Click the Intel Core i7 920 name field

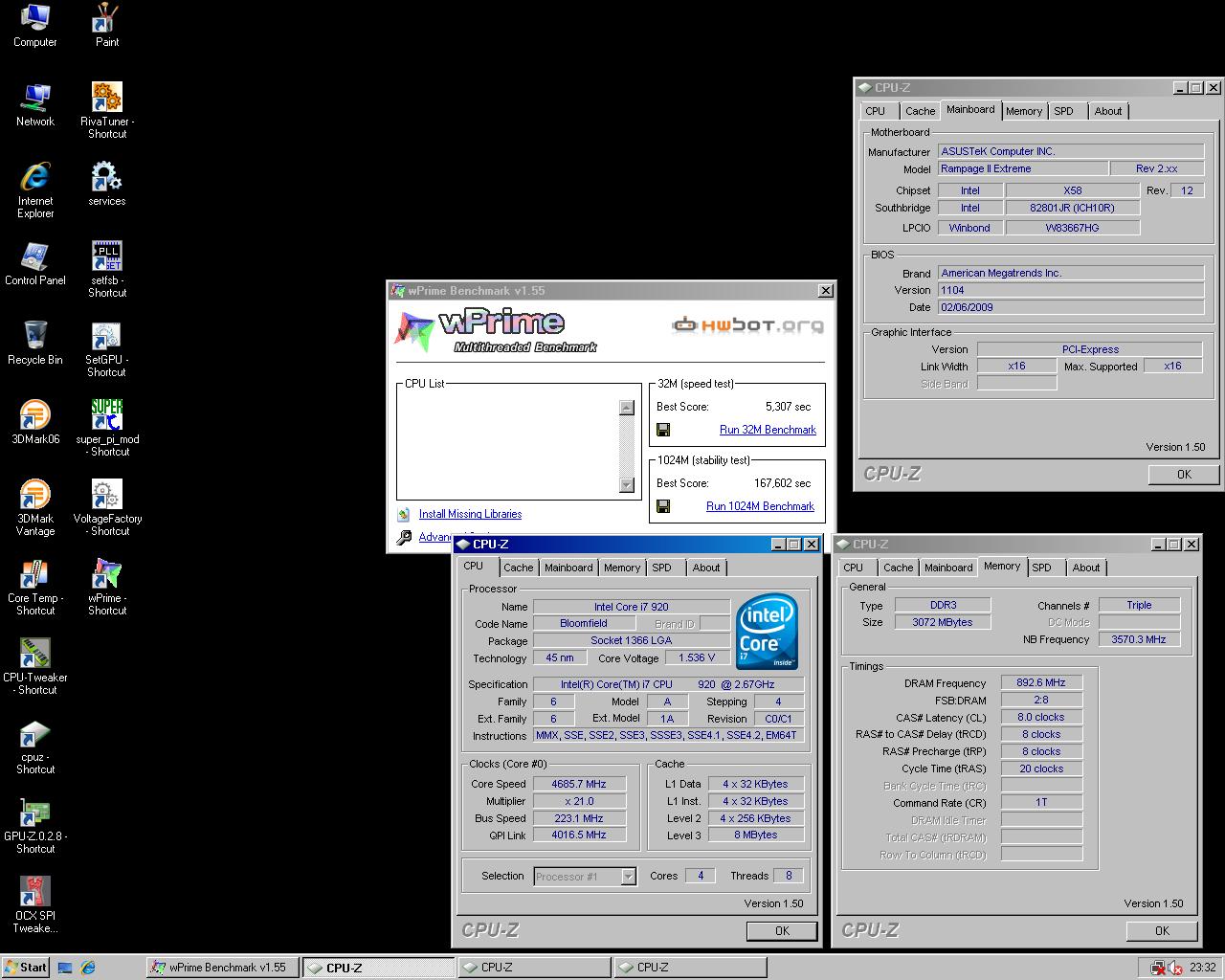coord(631,608)
